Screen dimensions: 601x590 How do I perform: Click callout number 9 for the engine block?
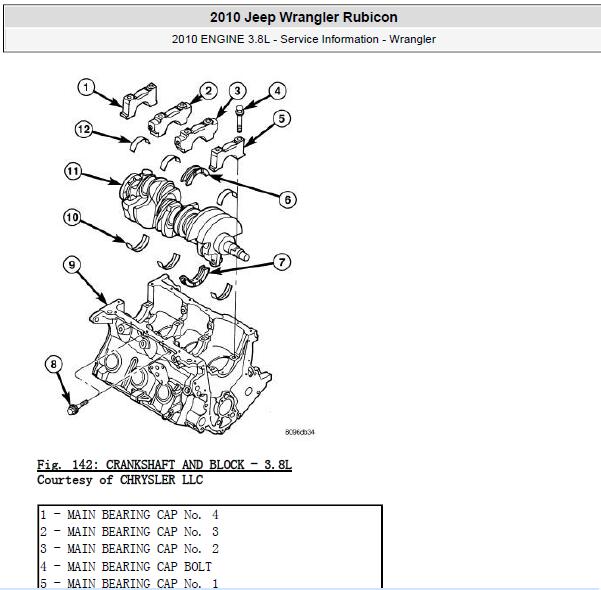tap(72, 265)
